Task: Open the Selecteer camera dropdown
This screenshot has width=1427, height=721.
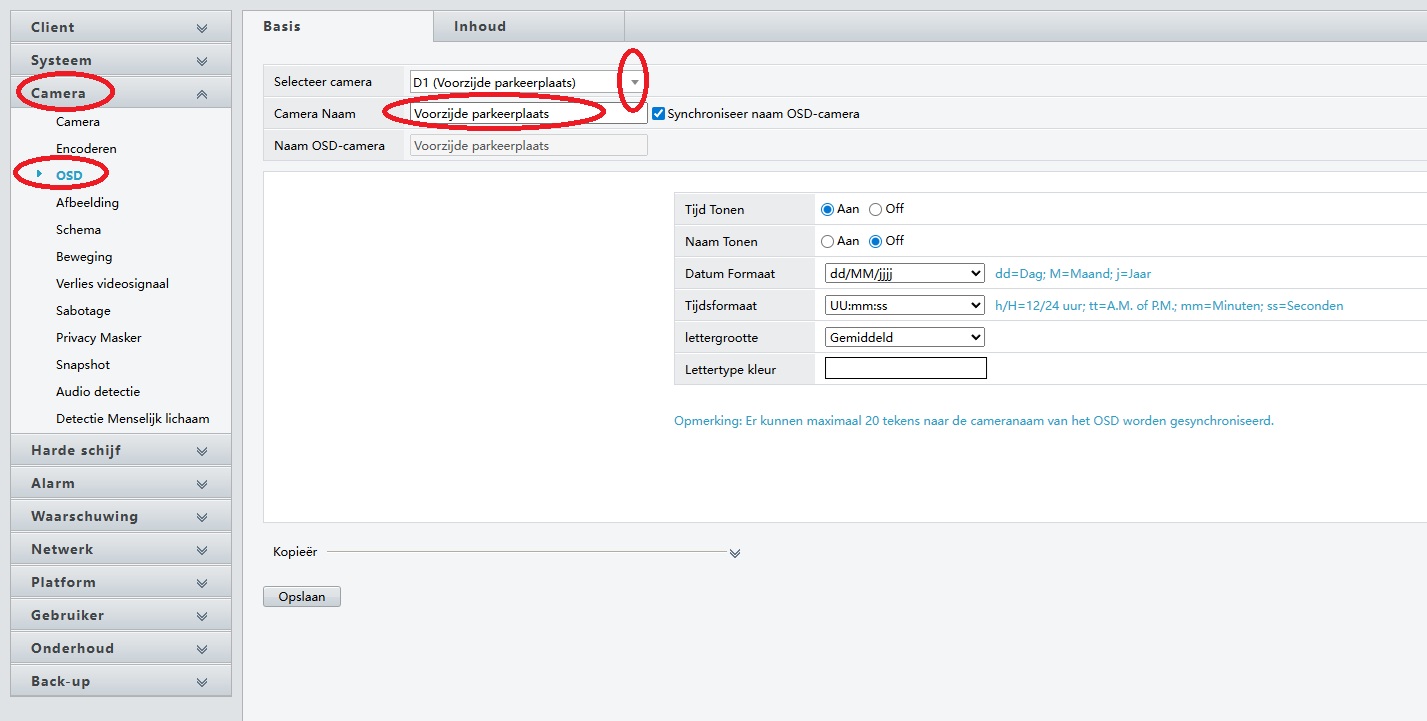Action: [634, 82]
